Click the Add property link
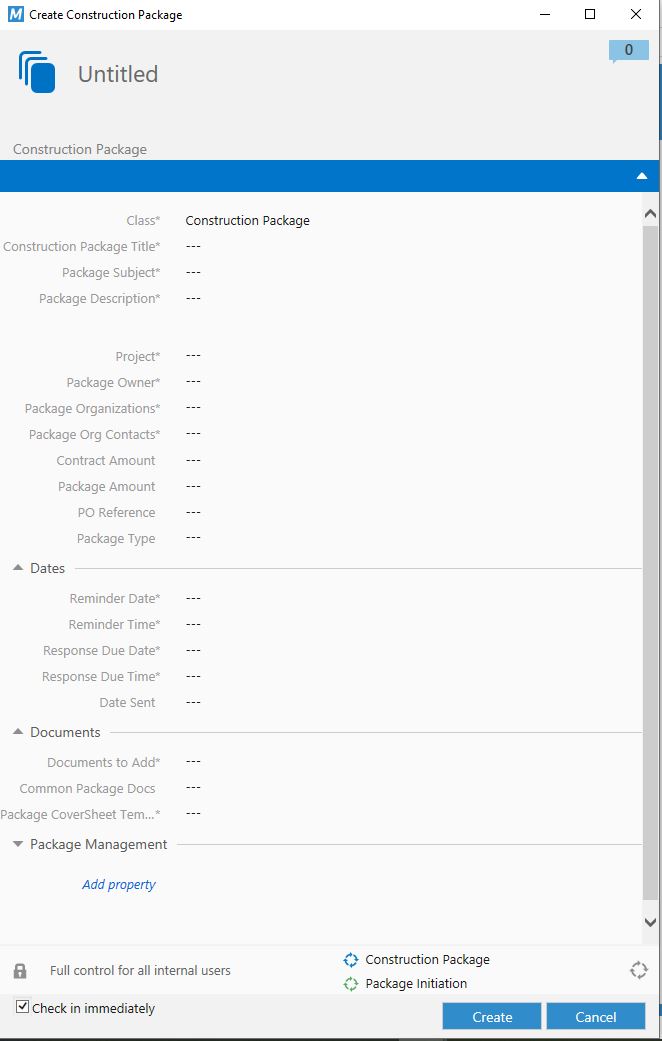Image resolution: width=662 pixels, height=1041 pixels. click(x=119, y=885)
